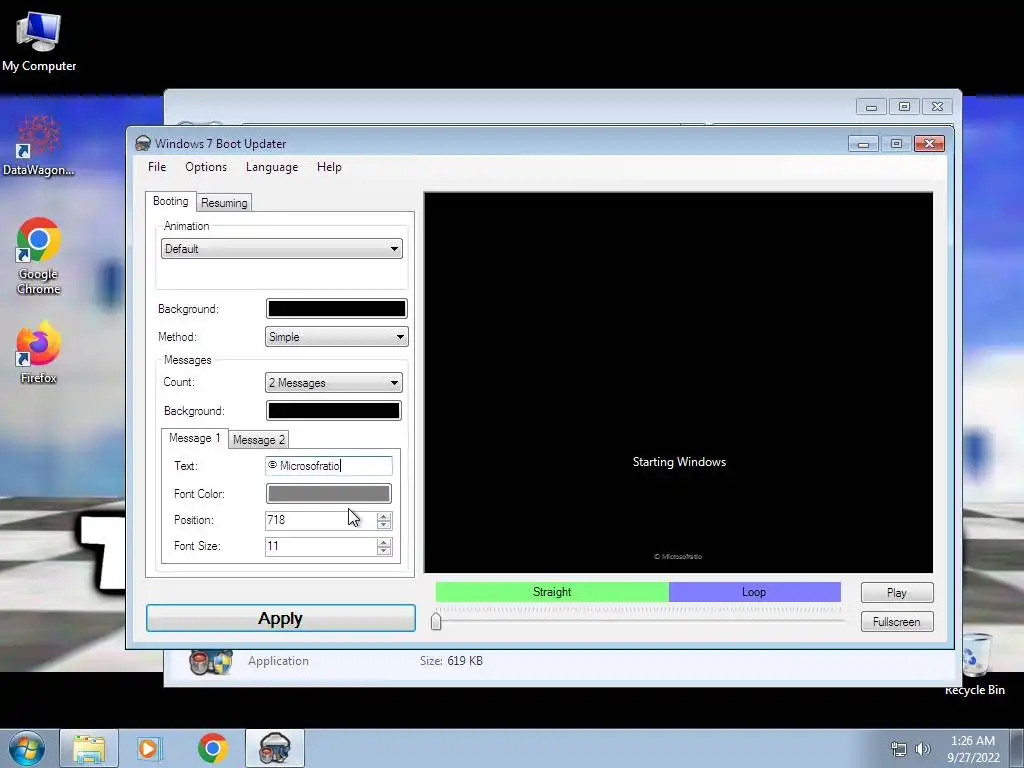Click the Fullscreen button
This screenshot has width=1024, height=768.
click(x=897, y=622)
